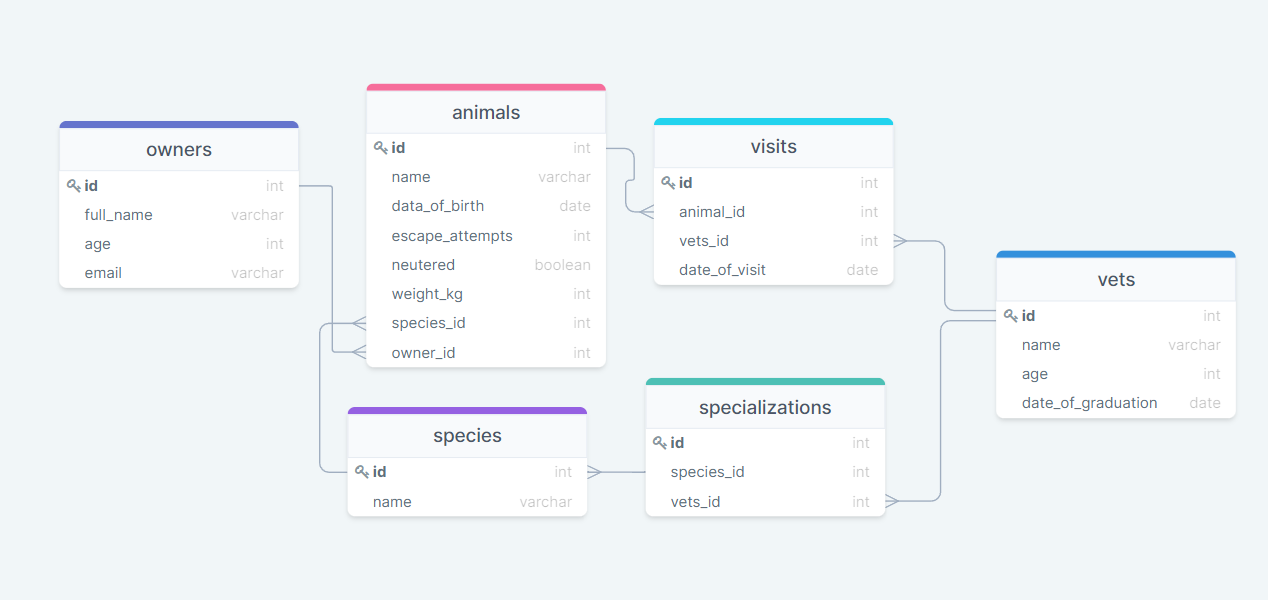Image resolution: width=1268 pixels, height=600 pixels.
Task: Click the email field in owners table
Action: [103, 272]
